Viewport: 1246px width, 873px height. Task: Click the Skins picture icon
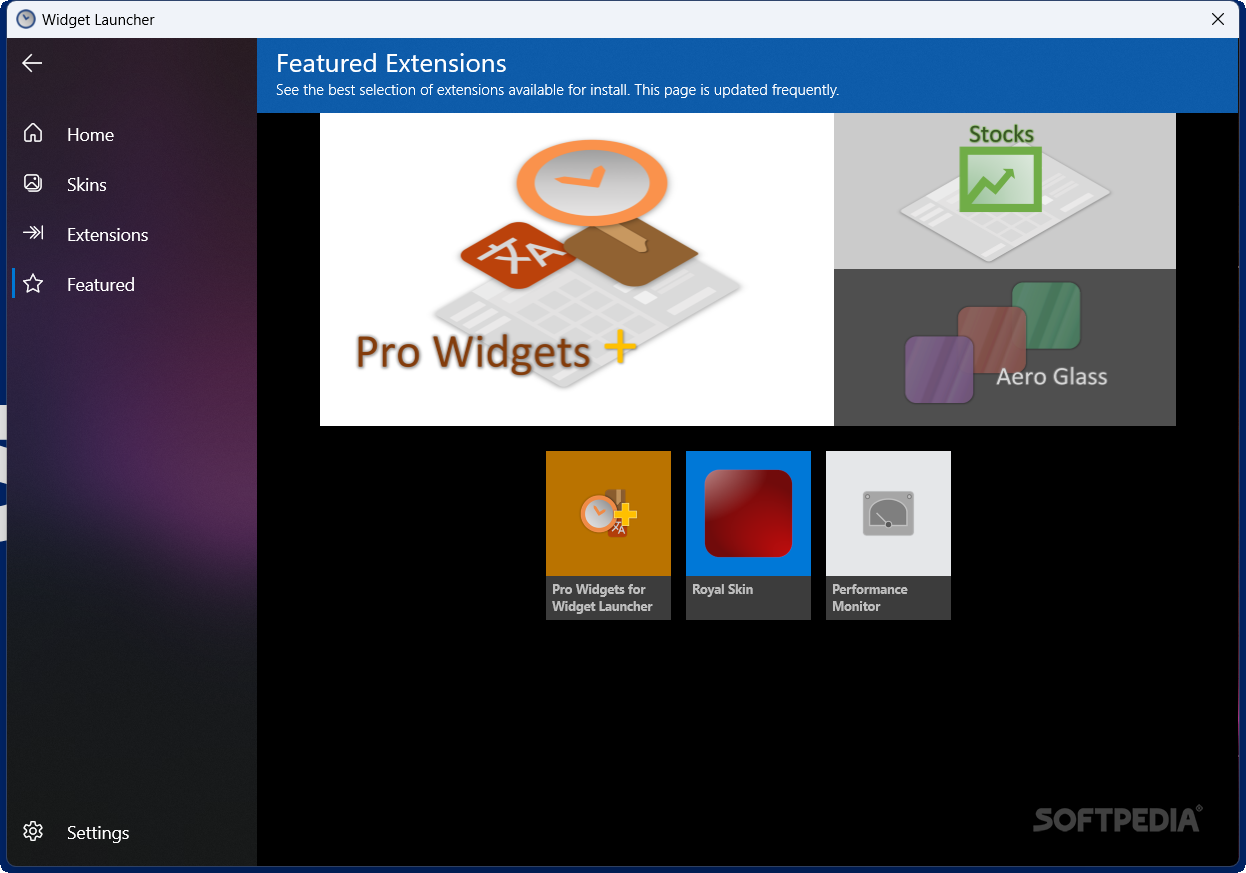[33, 183]
